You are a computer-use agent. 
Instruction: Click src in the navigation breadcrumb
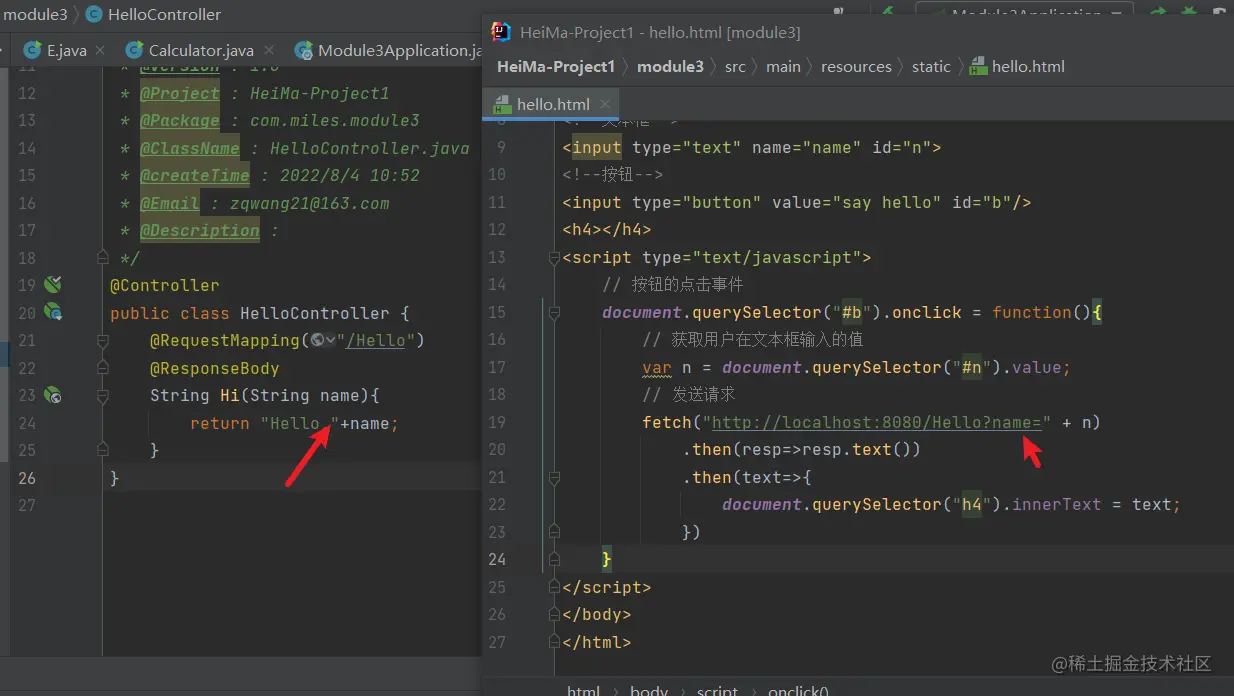(735, 67)
